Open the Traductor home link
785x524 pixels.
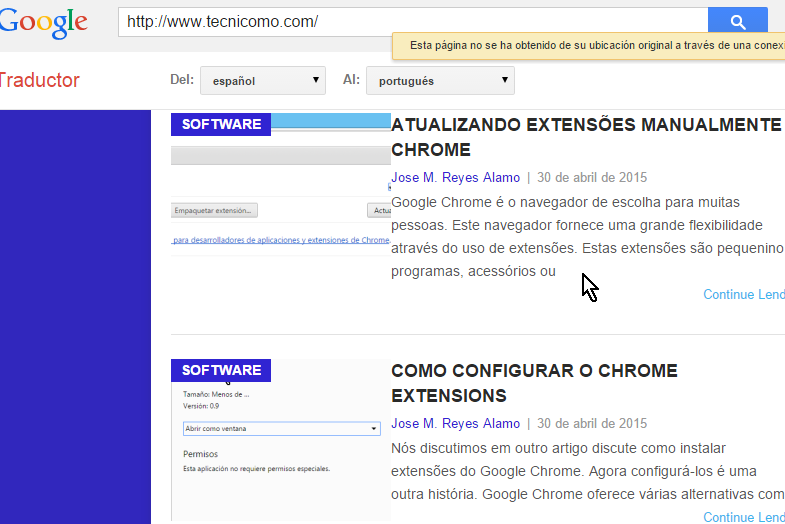pyautogui.click(x=39, y=80)
